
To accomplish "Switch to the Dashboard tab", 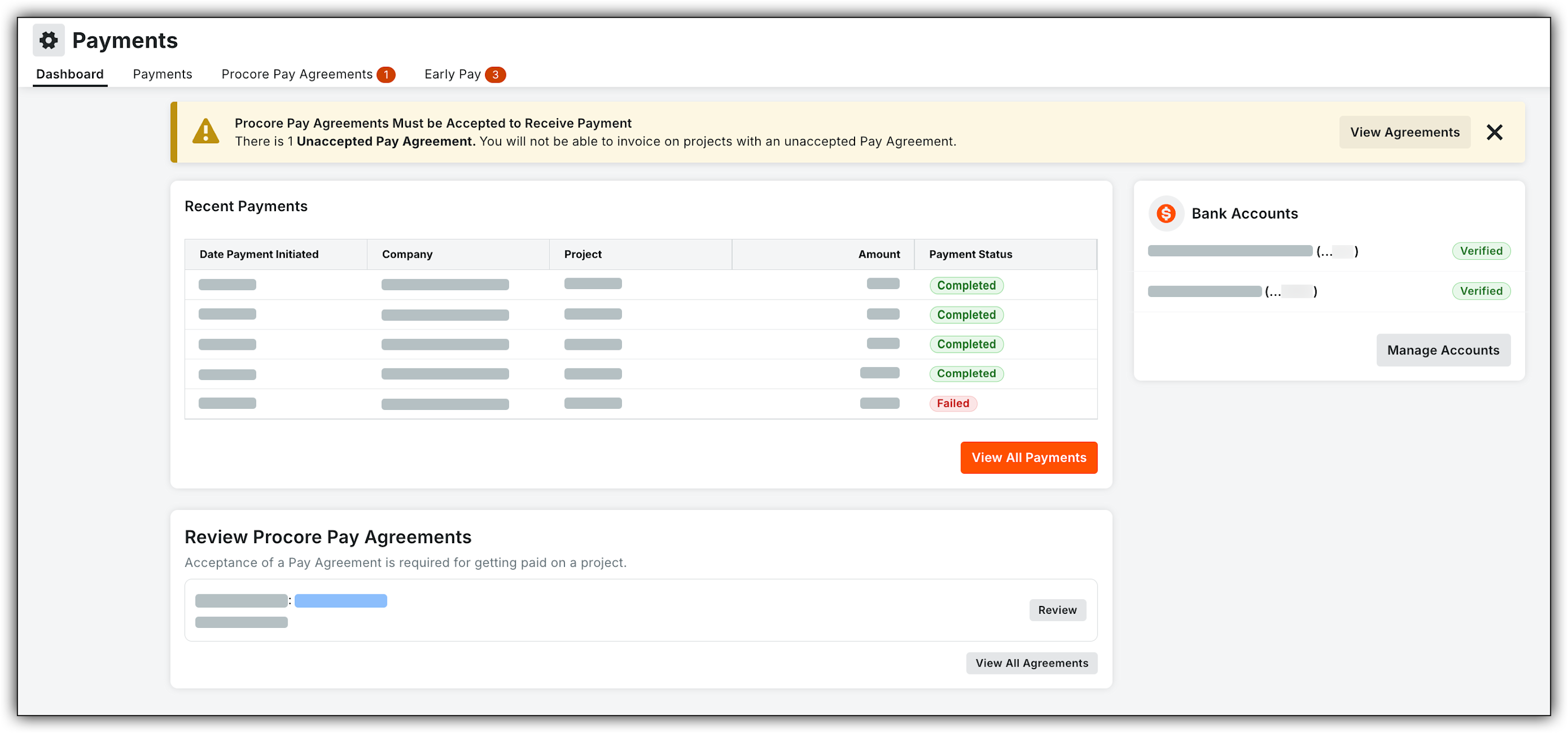I will tap(70, 74).
